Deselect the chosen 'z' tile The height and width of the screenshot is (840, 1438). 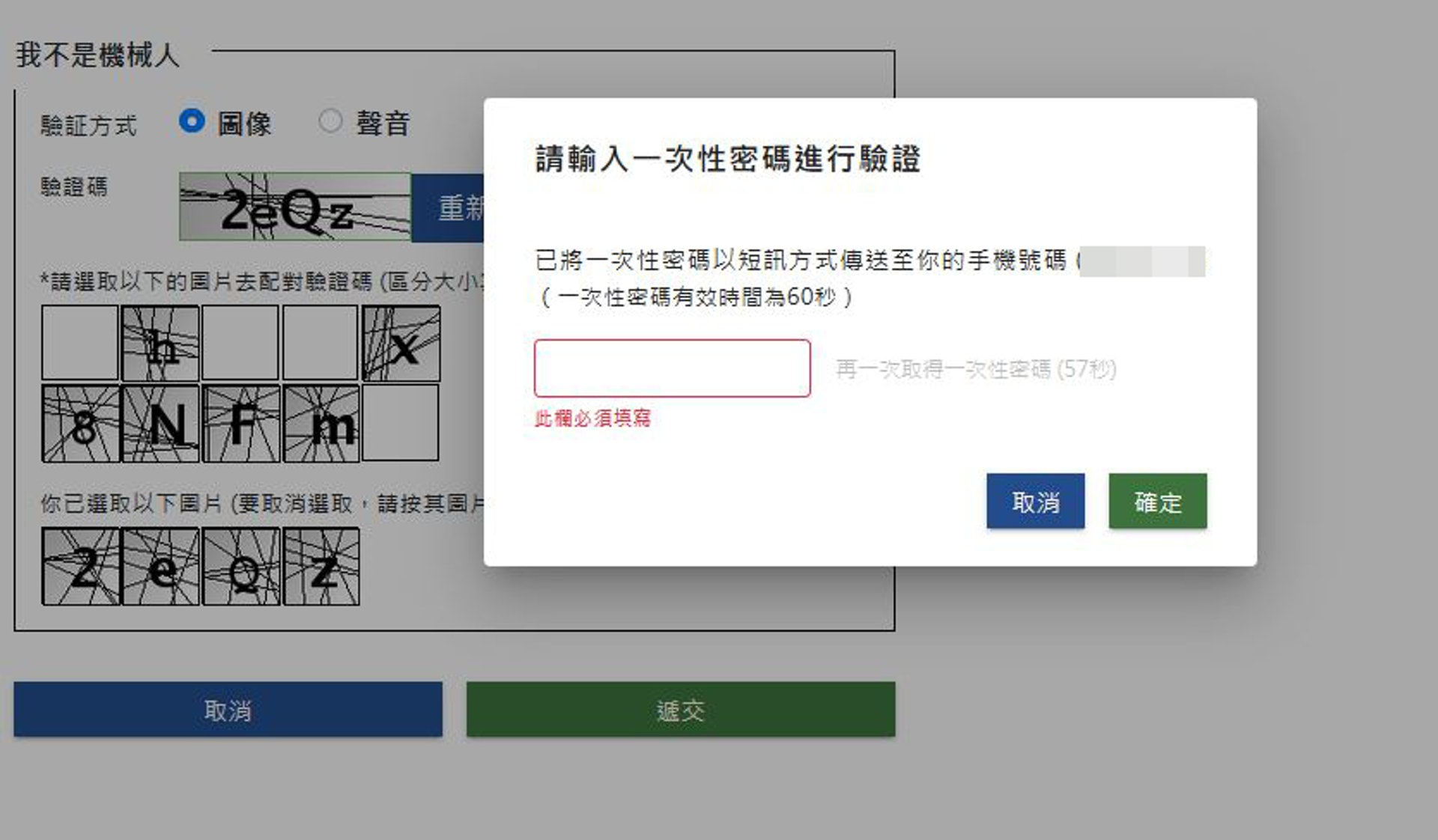coord(321,566)
